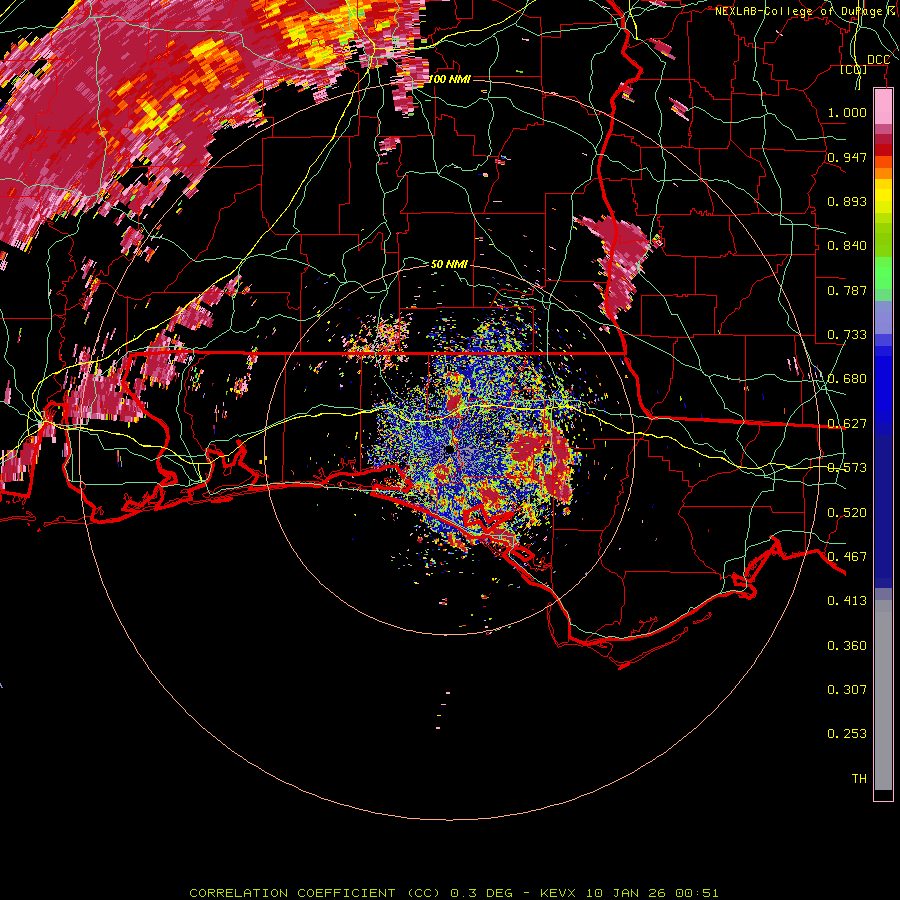Select the 0.893 scale value
900x900 pixels.
[847, 201]
